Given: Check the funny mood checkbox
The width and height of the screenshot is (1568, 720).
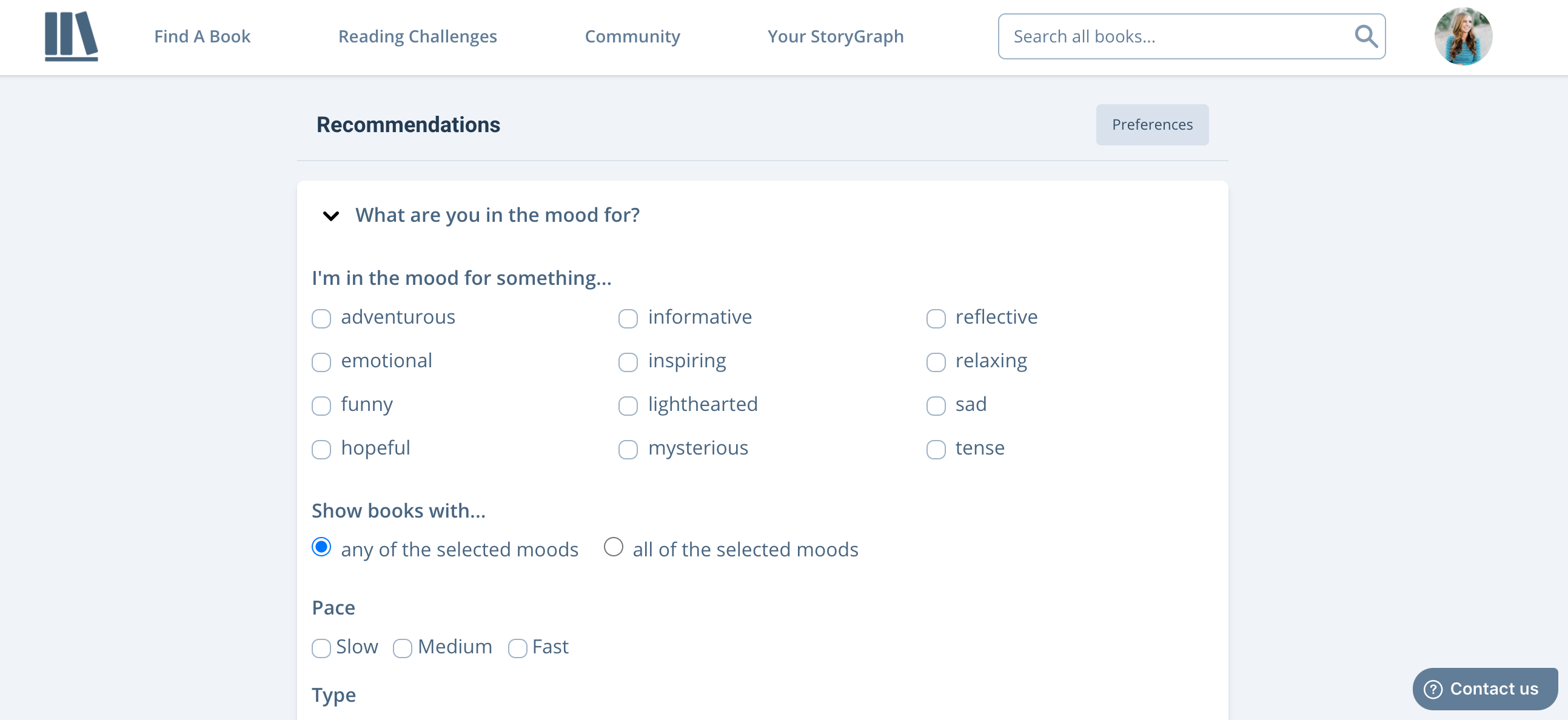Looking at the screenshot, I should tap(321, 405).
